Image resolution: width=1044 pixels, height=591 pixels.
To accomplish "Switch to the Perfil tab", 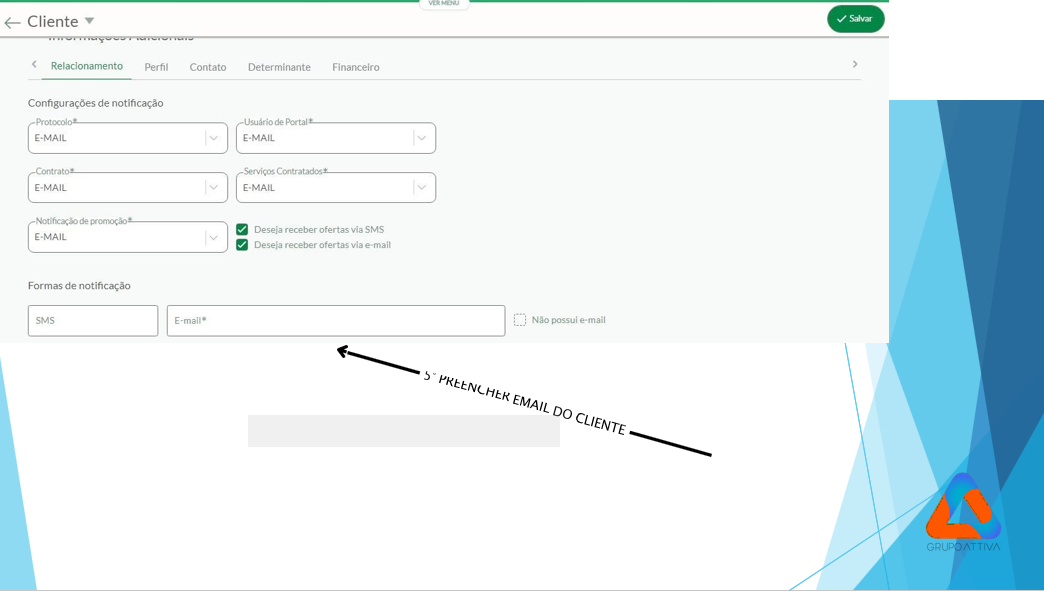I will [156, 67].
